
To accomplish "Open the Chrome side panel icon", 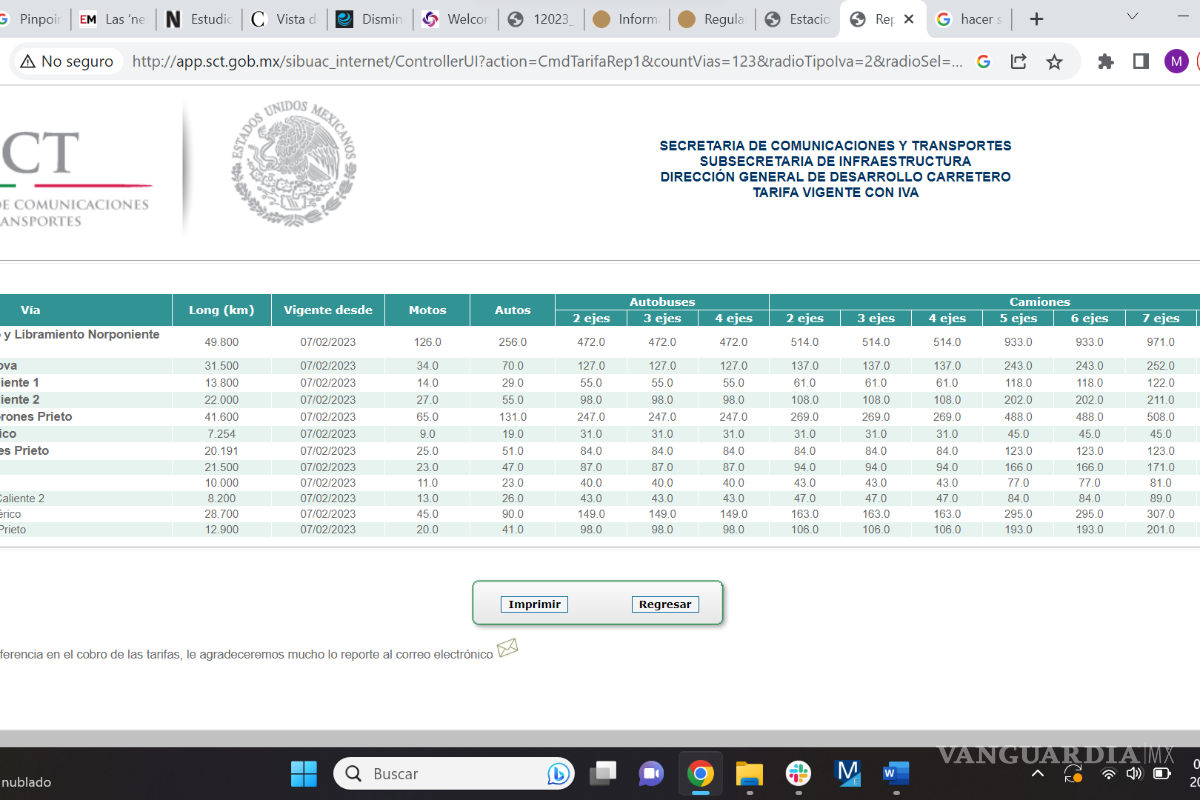I will [x=1141, y=62].
